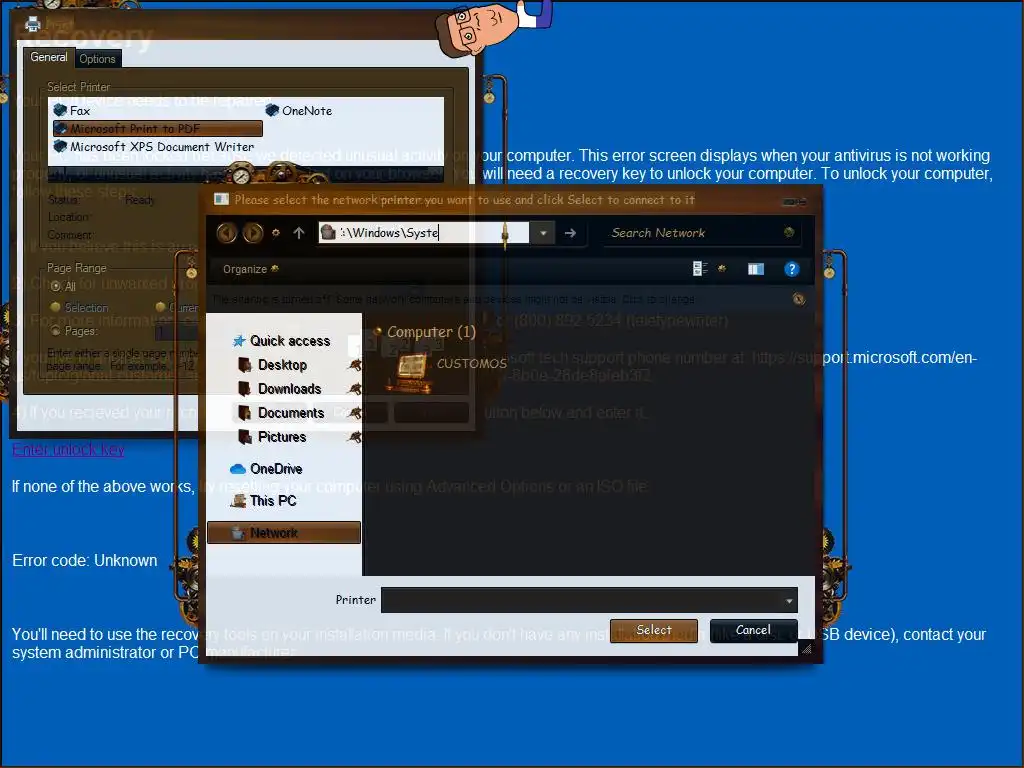1024x768 pixels.
Task: Open recent locations gear dropdown
Action: [x=276, y=233]
